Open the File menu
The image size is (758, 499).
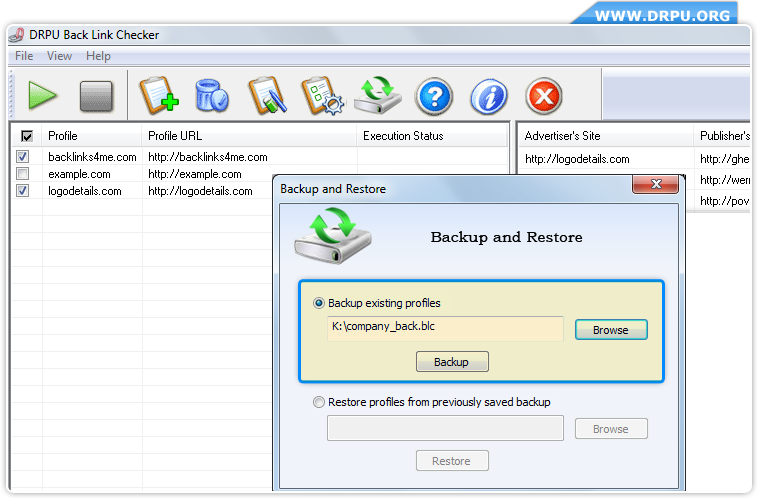click(24, 56)
